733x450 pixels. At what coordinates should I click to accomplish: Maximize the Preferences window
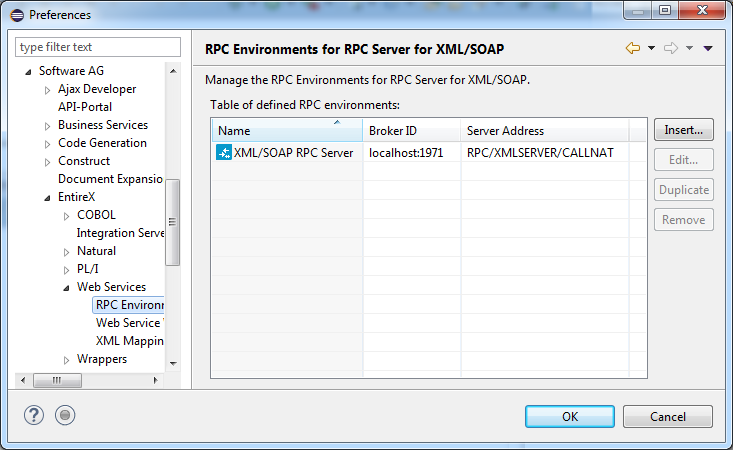pos(665,10)
